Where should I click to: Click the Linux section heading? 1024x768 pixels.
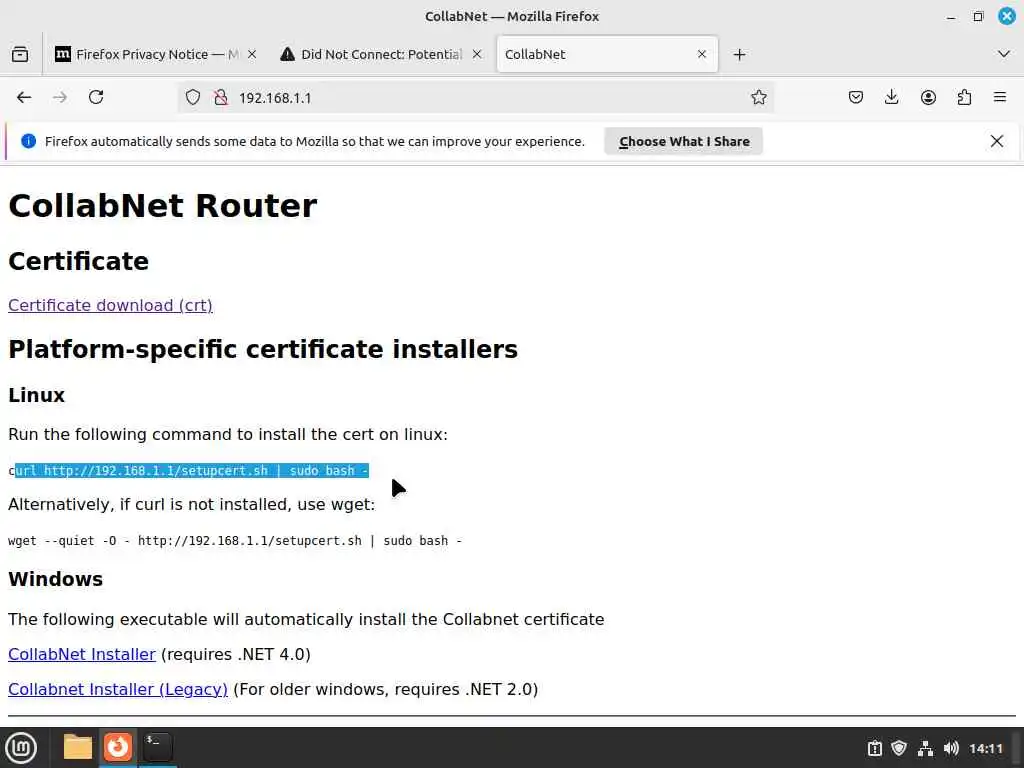[37, 395]
